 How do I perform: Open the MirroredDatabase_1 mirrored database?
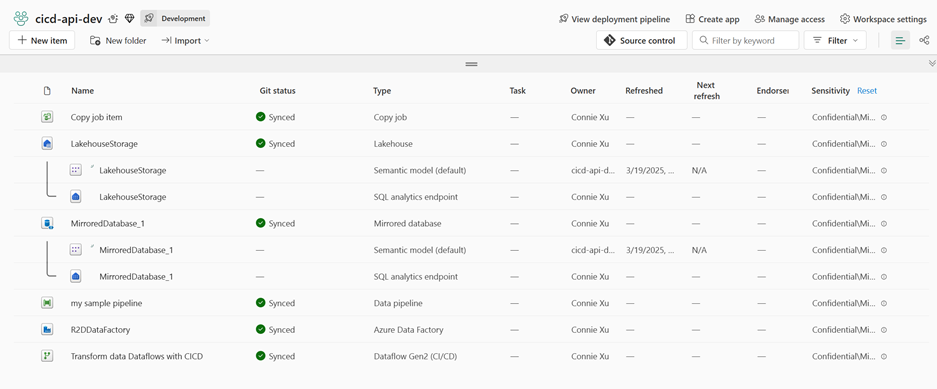[108, 223]
